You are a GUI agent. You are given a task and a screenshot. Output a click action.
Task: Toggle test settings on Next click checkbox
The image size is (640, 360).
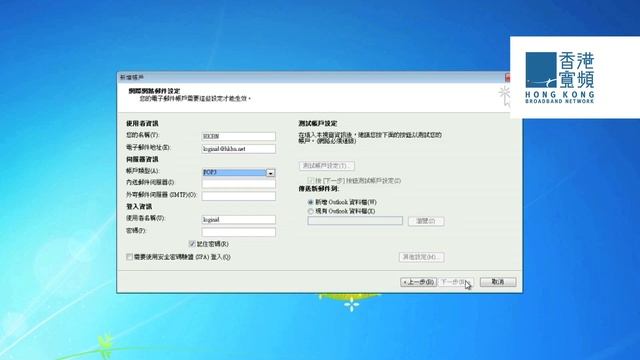point(310,180)
